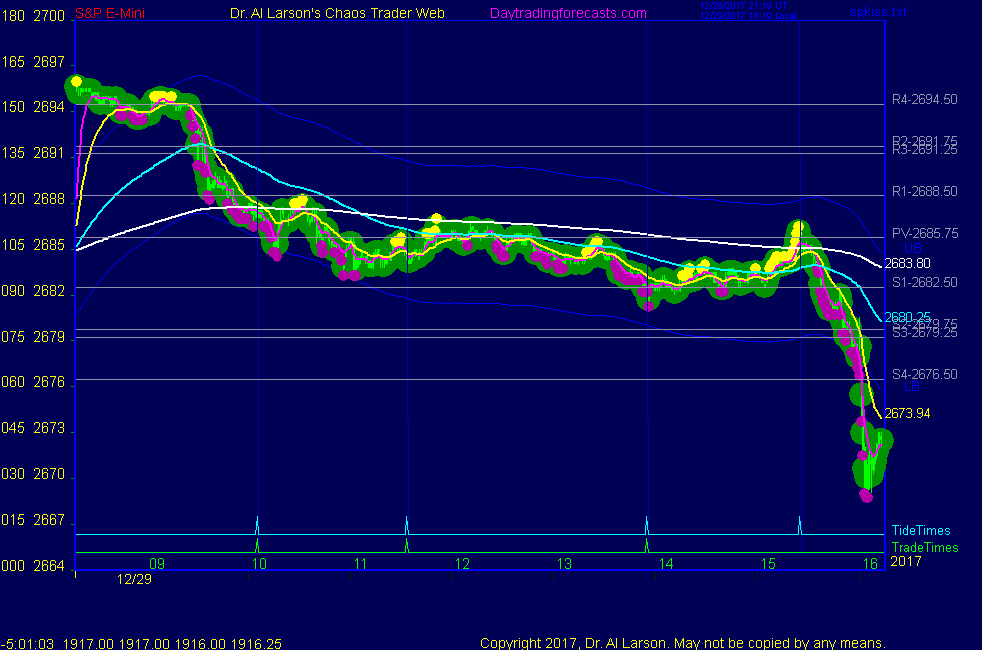Click the 14 hour label
Image resolution: width=982 pixels, height=650 pixels.
666,564
